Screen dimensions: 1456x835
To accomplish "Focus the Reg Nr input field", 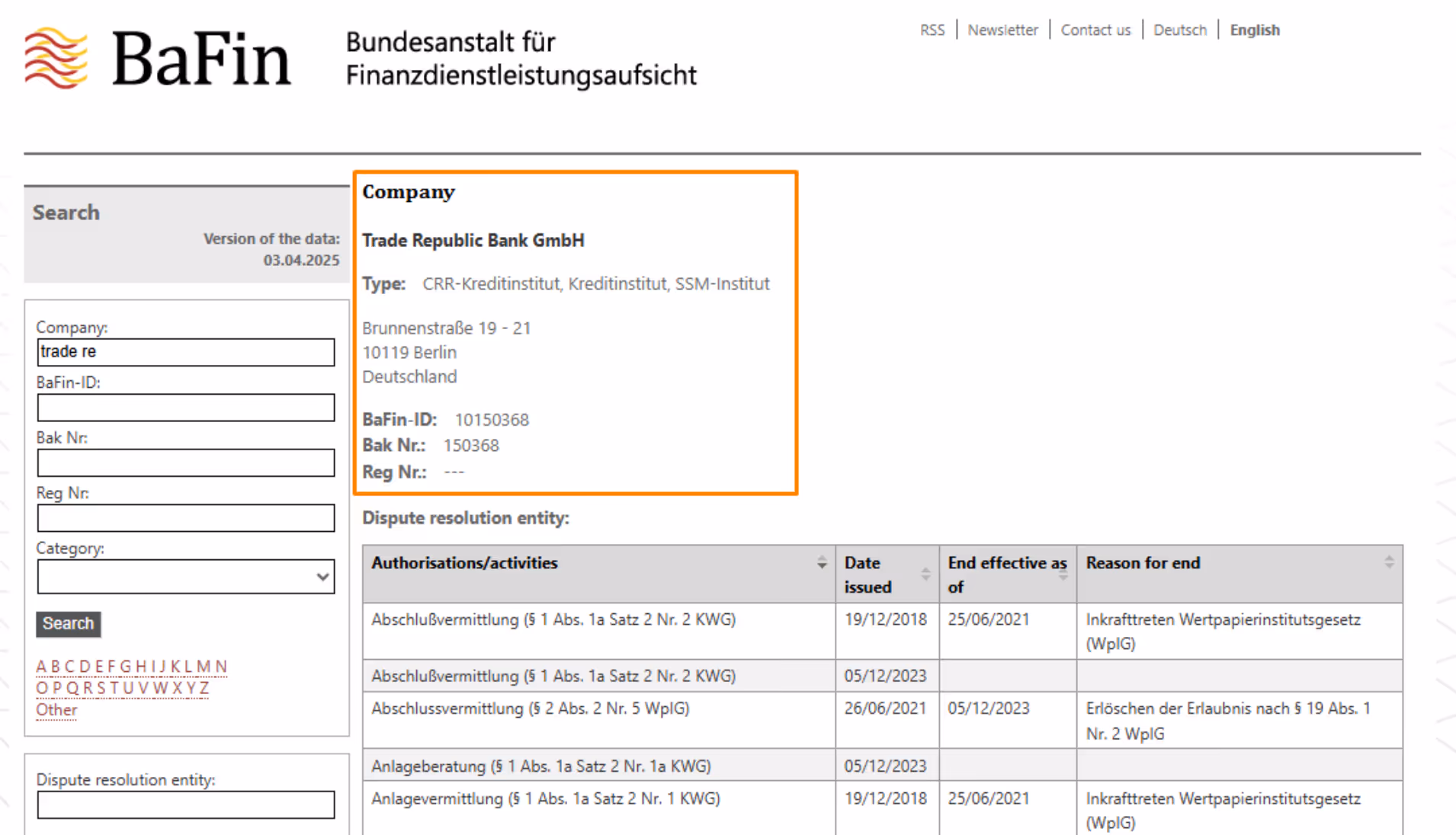I will (186, 518).
